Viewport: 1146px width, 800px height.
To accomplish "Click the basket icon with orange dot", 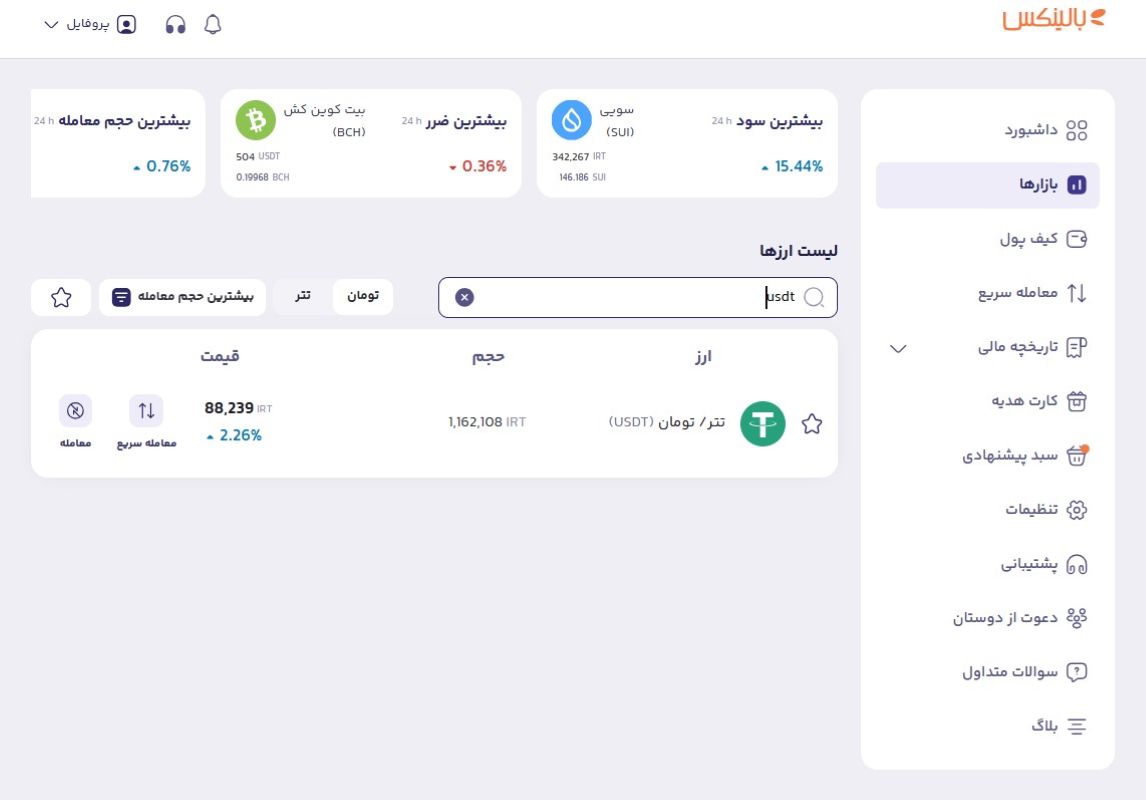I will point(1077,455).
